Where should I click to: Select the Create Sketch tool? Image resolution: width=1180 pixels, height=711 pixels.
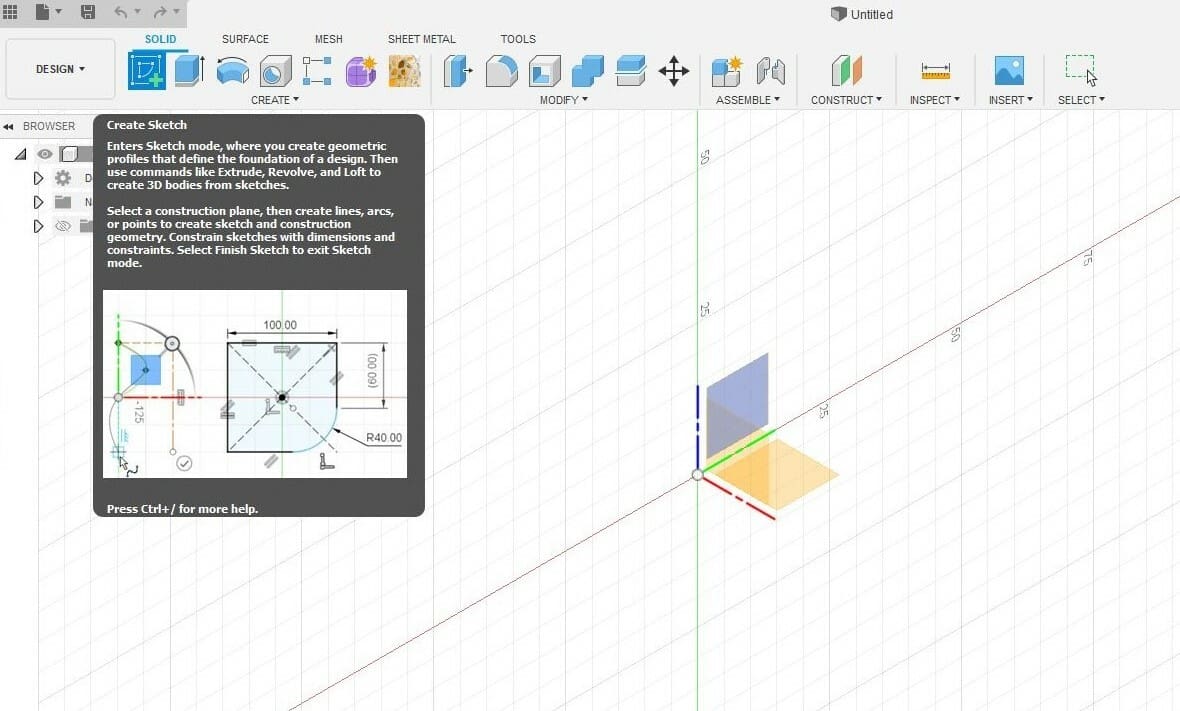point(148,71)
